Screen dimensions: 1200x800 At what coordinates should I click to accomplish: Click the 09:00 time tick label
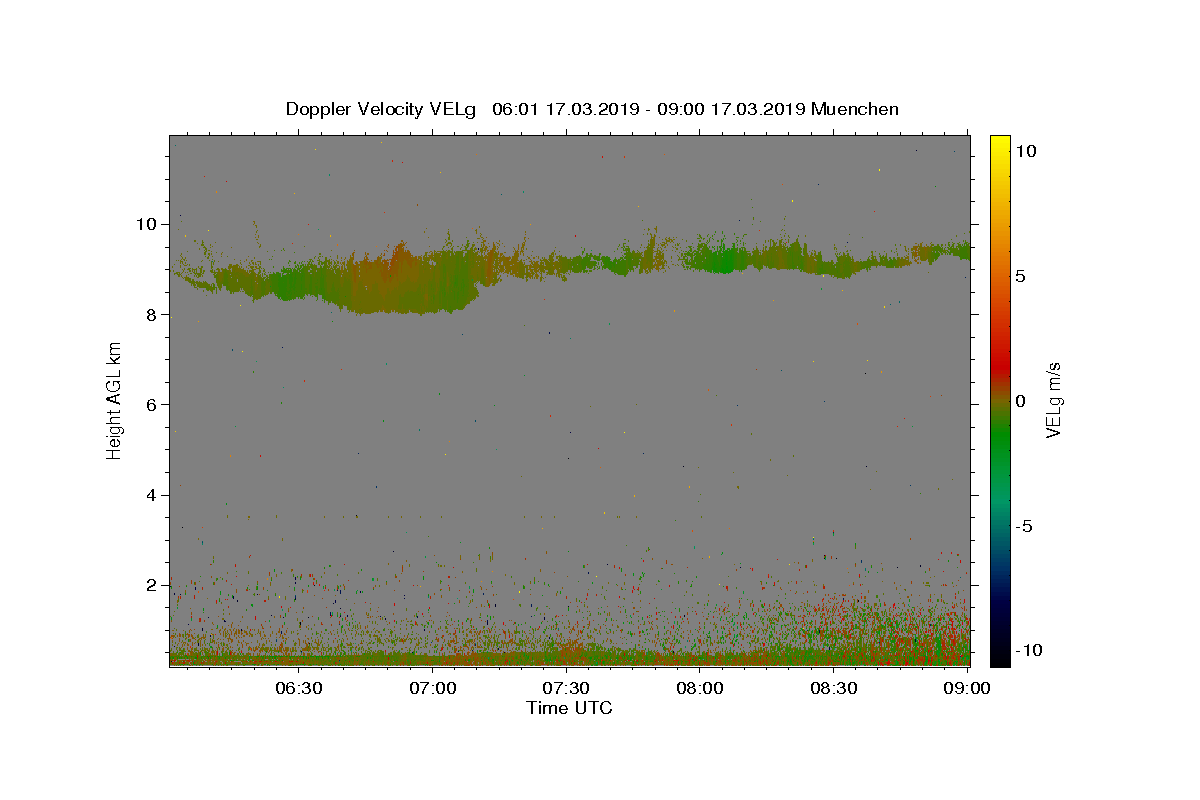point(968,688)
